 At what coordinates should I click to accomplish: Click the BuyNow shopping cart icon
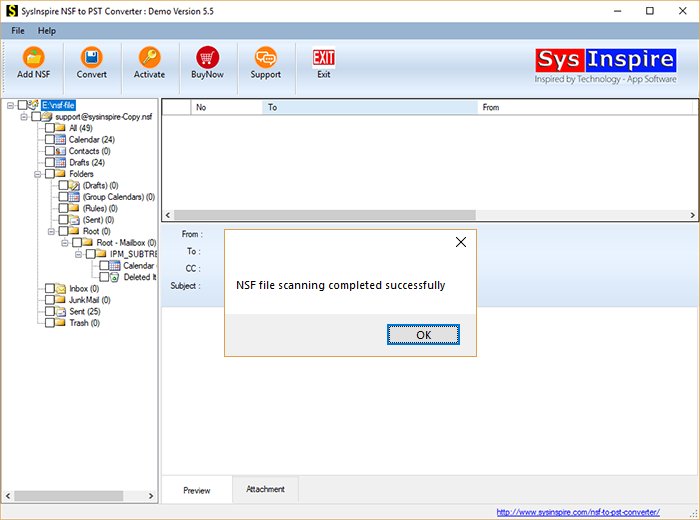[208, 57]
